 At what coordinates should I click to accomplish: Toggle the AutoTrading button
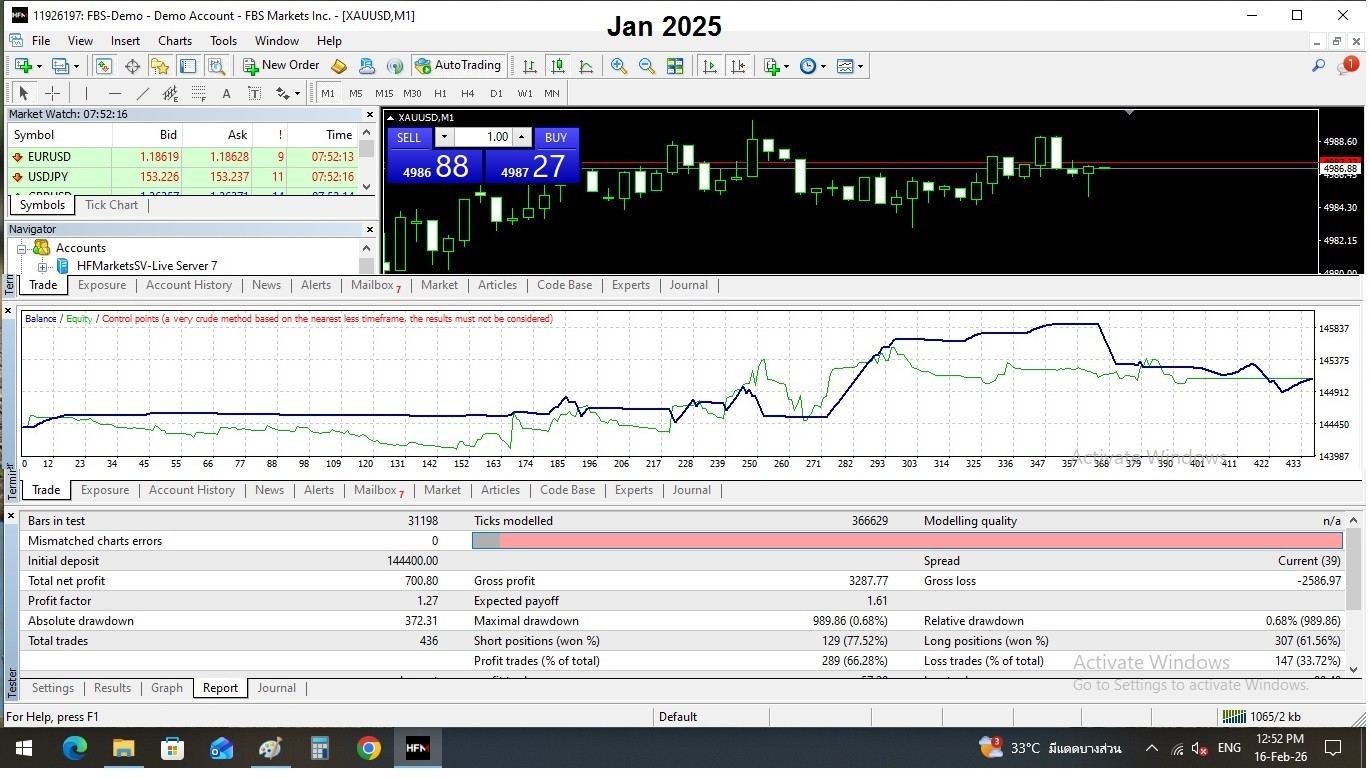tap(458, 66)
